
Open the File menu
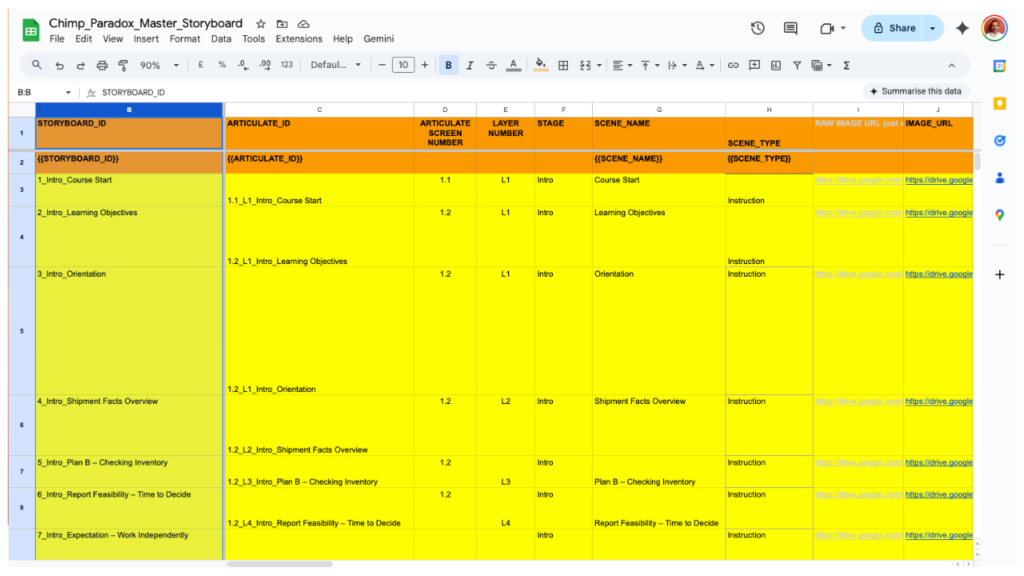pyautogui.click(x=57, y=39)
